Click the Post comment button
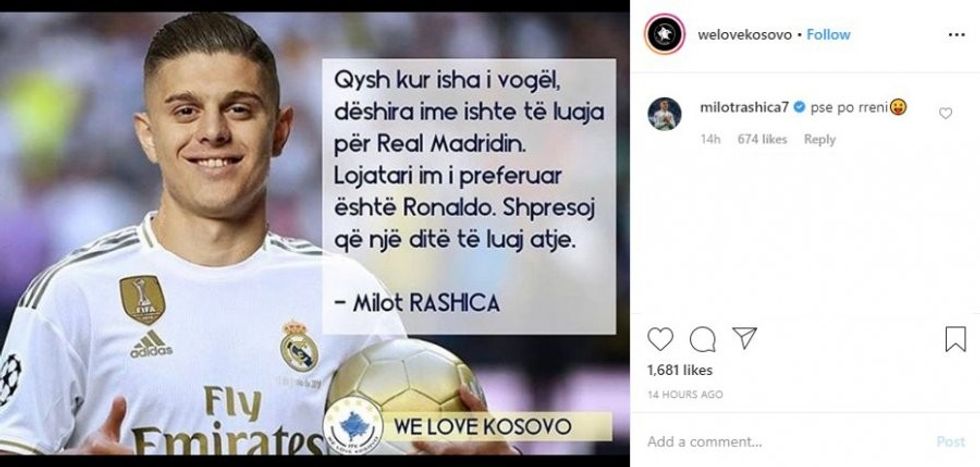 coord(951,441)
